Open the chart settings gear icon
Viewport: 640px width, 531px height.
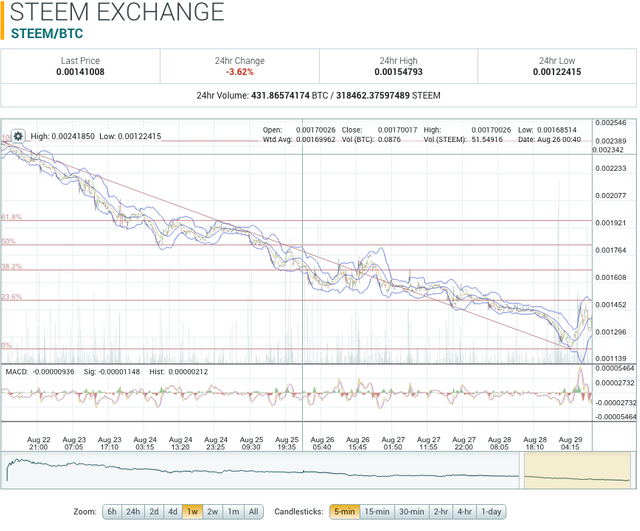pos(18,136)
